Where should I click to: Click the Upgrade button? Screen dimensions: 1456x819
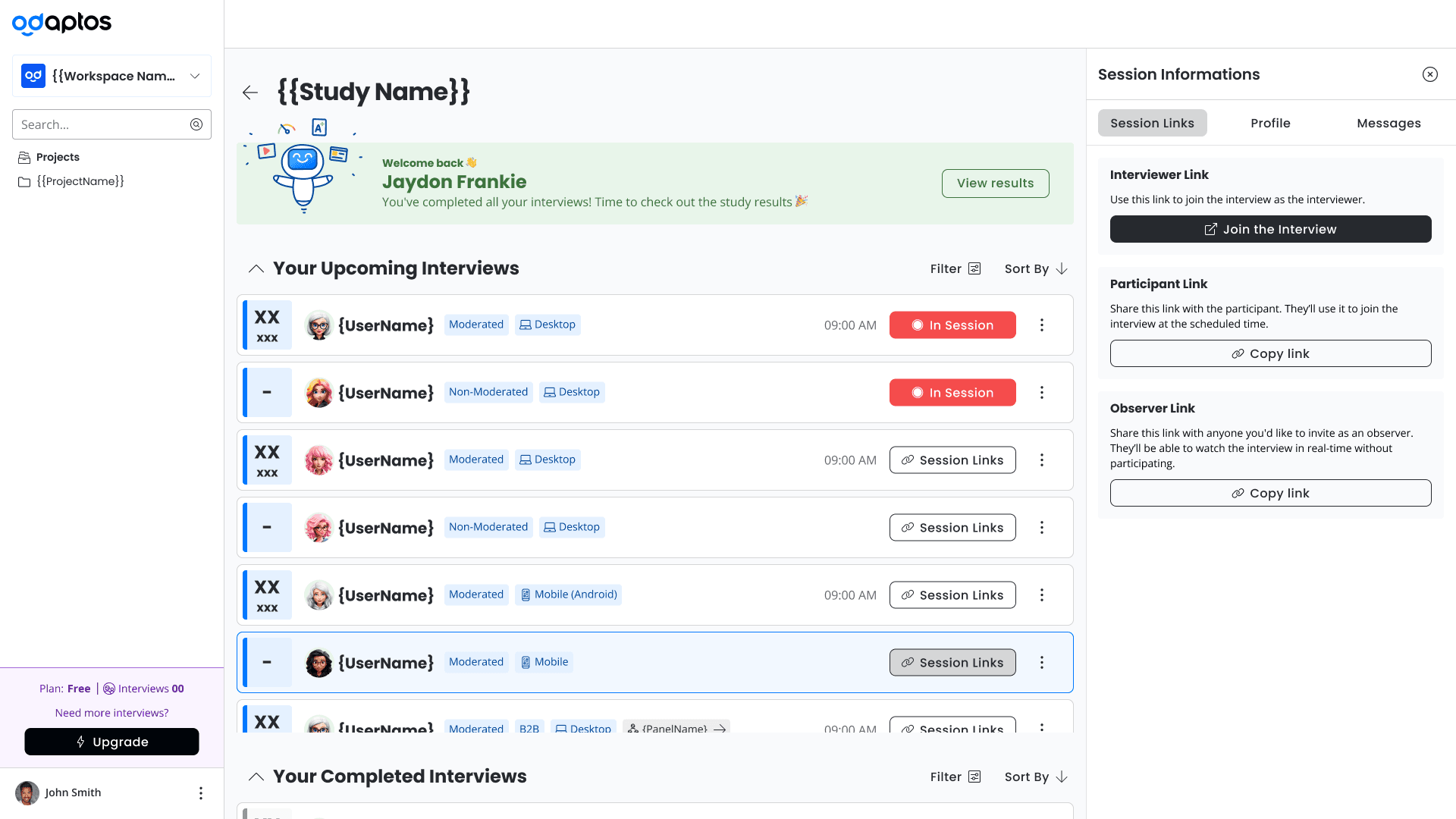(x=111, y=742)
